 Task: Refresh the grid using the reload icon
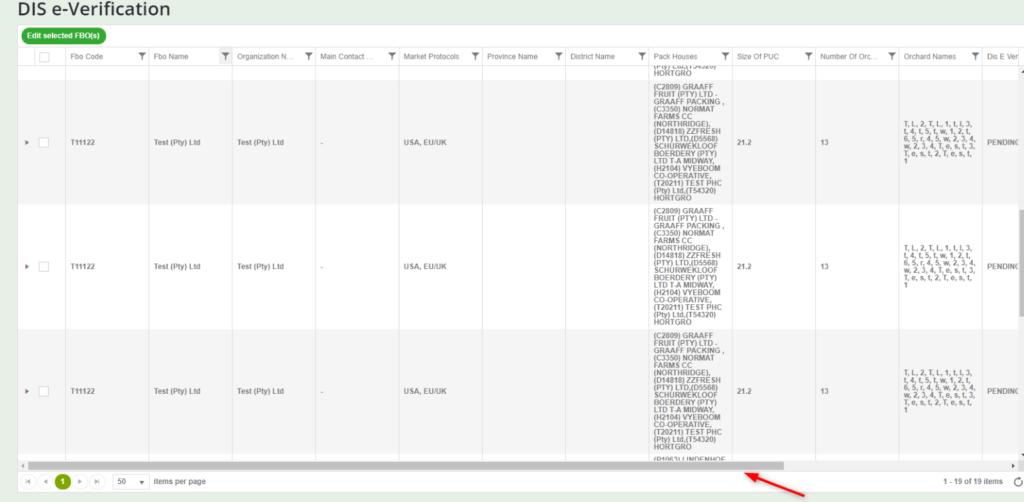point(1018,482)
